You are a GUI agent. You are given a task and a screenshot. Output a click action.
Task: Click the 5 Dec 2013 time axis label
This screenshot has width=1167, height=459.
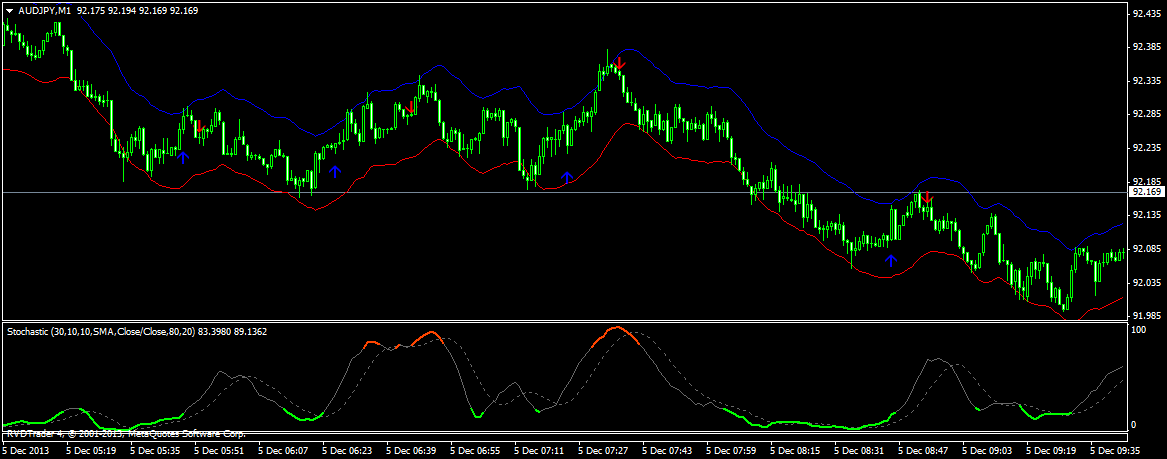click(27, 450)
